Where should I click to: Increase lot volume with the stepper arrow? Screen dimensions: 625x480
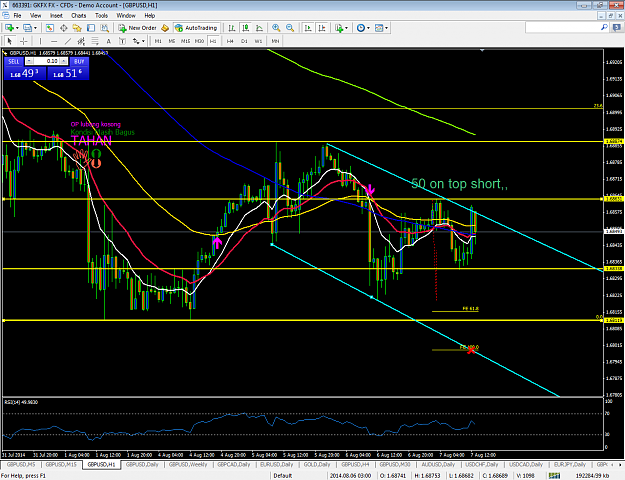(x=64, y=61)
